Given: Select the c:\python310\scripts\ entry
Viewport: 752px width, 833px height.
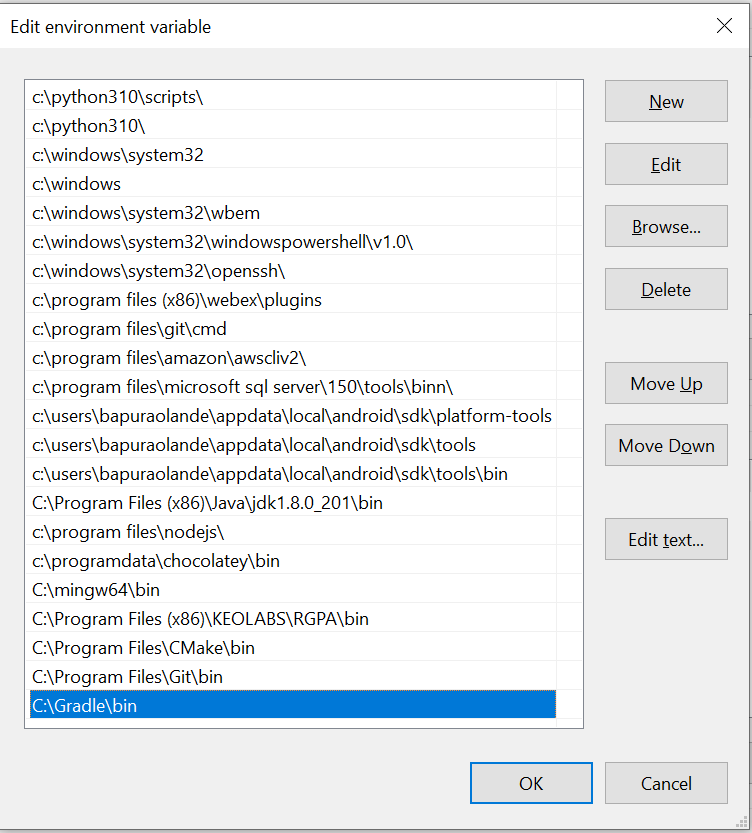Looking at the screenshot, I should coord(293,97).
